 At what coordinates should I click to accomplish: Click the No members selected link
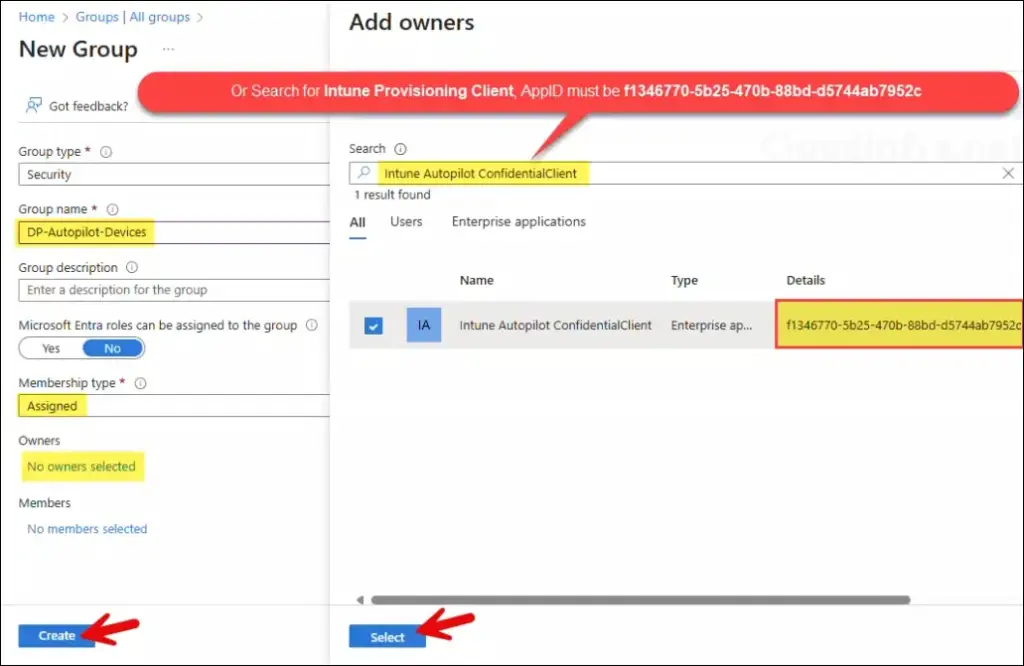(87, 529)
